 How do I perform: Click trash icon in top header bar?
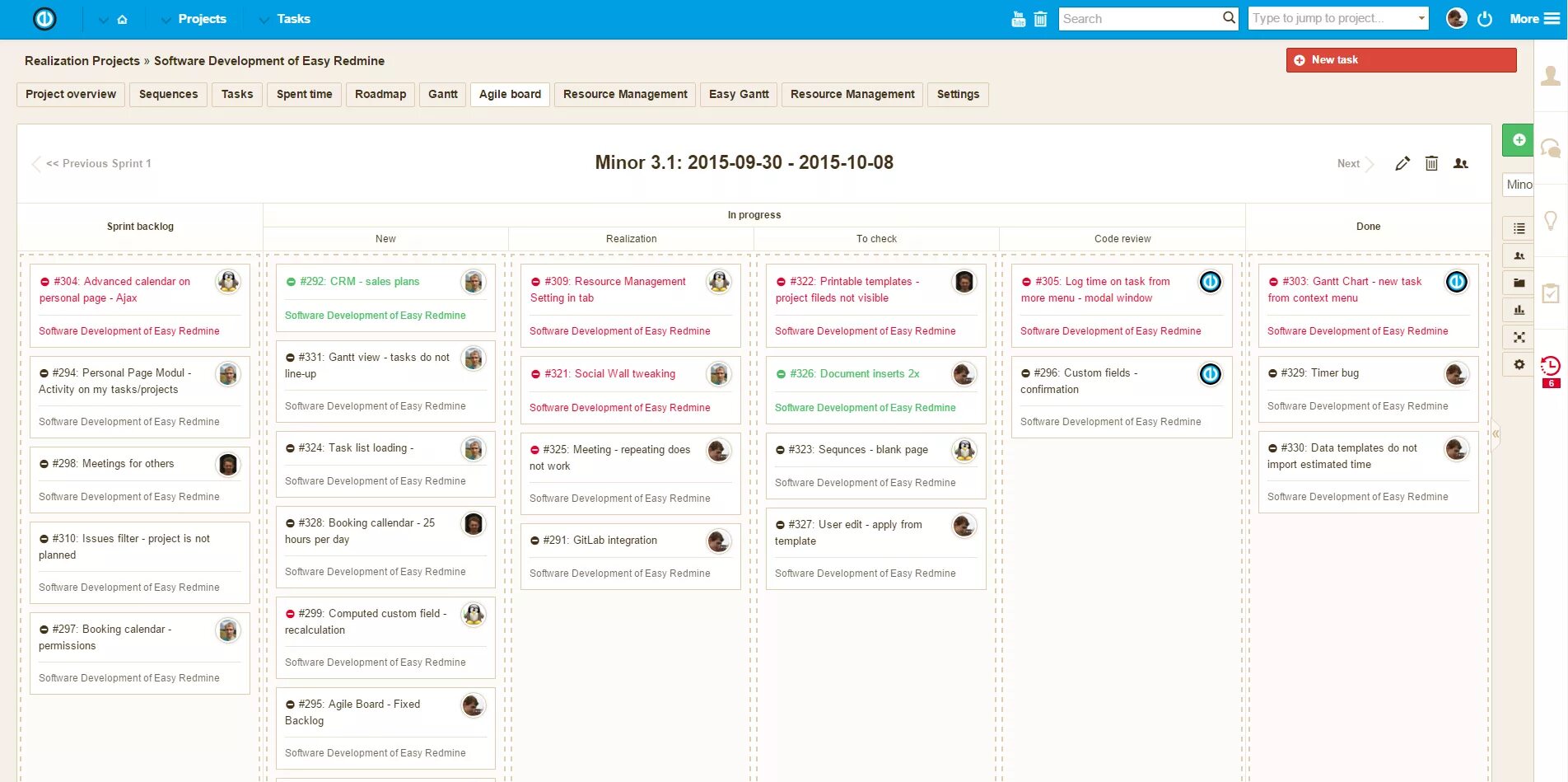point(1040,19)
